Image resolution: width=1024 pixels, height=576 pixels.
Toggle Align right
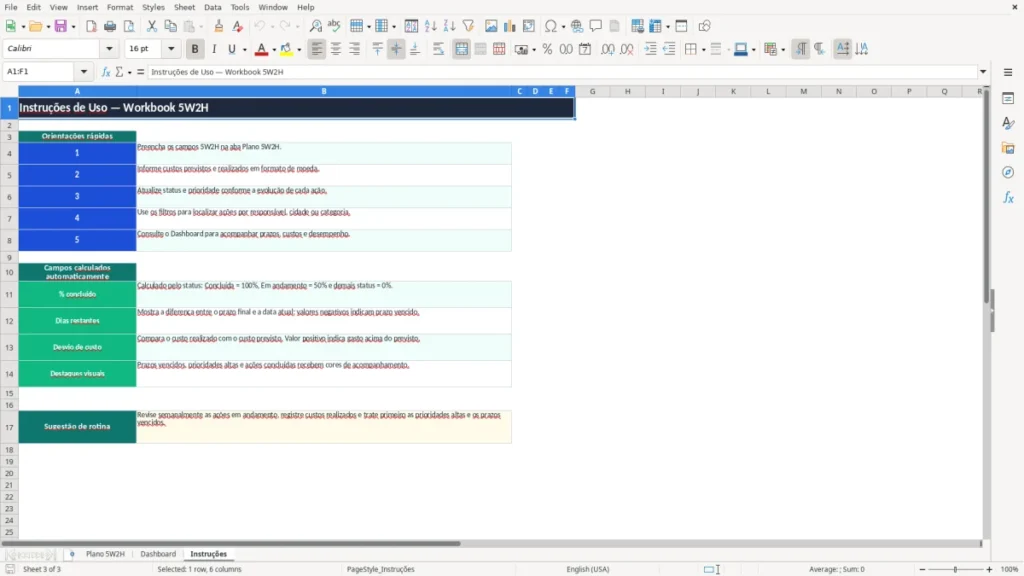pyautogui.click(x=355, y=49)
